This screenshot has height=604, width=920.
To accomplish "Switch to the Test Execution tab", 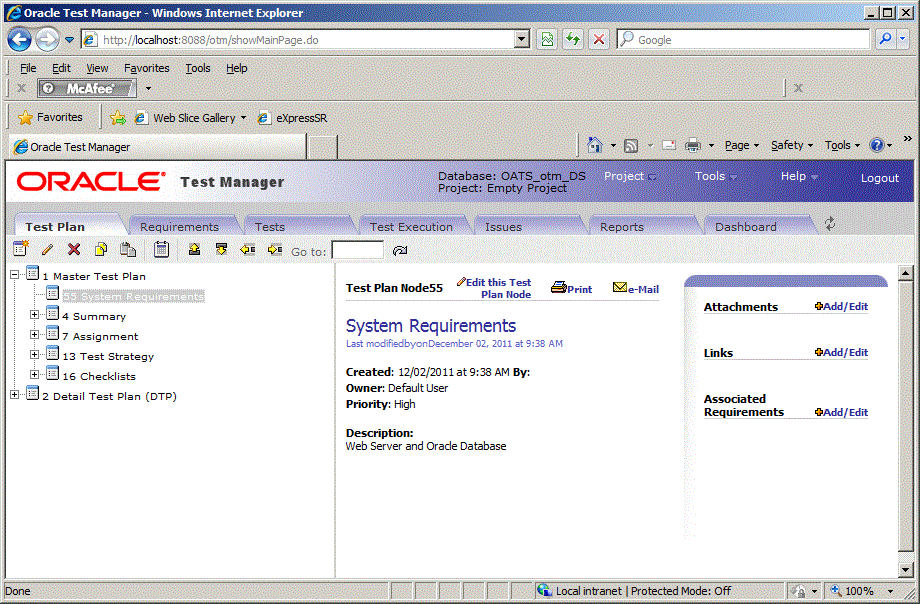I will point(411,227).
